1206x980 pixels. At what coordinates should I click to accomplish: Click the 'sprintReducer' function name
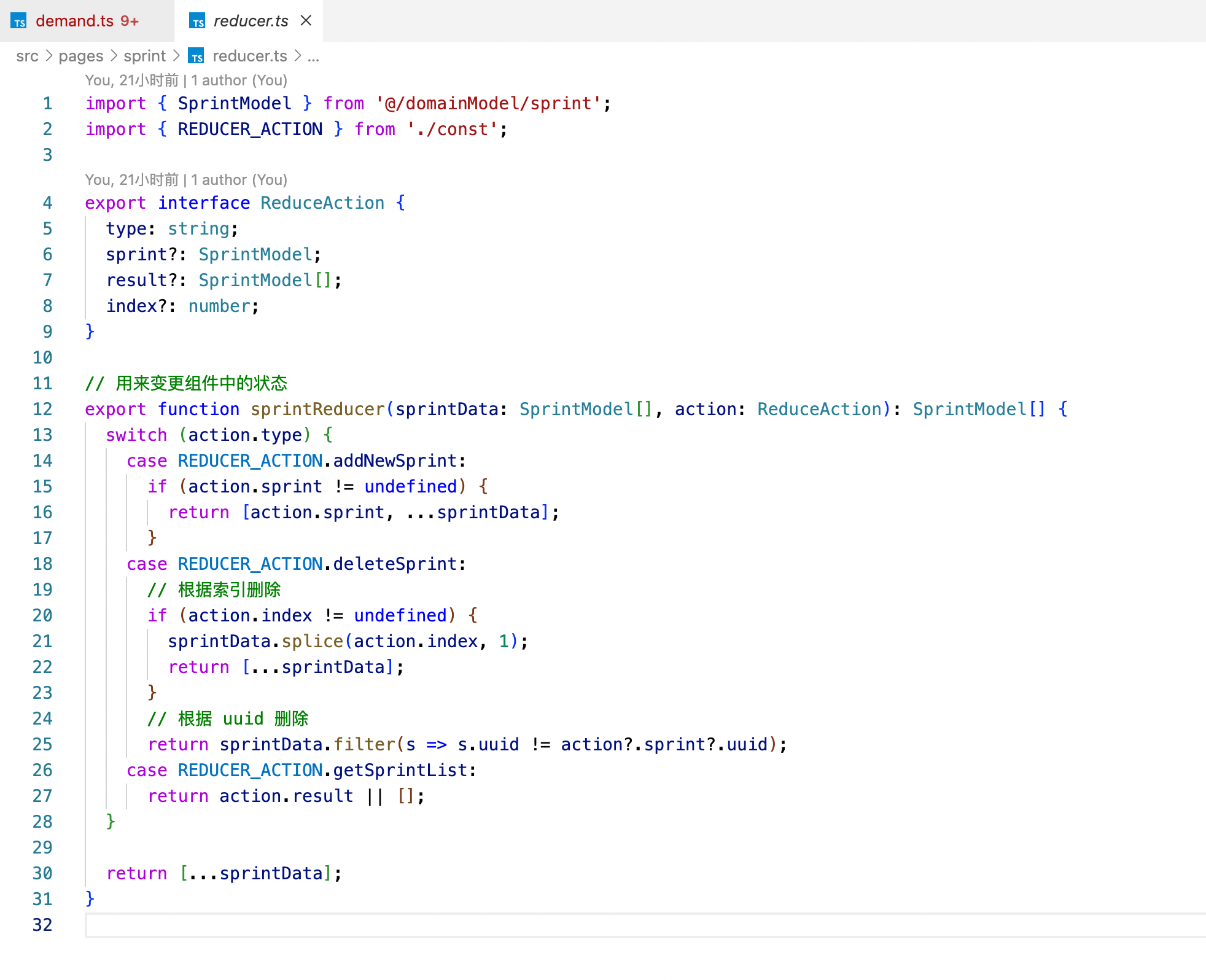click(x=317, y=409)
